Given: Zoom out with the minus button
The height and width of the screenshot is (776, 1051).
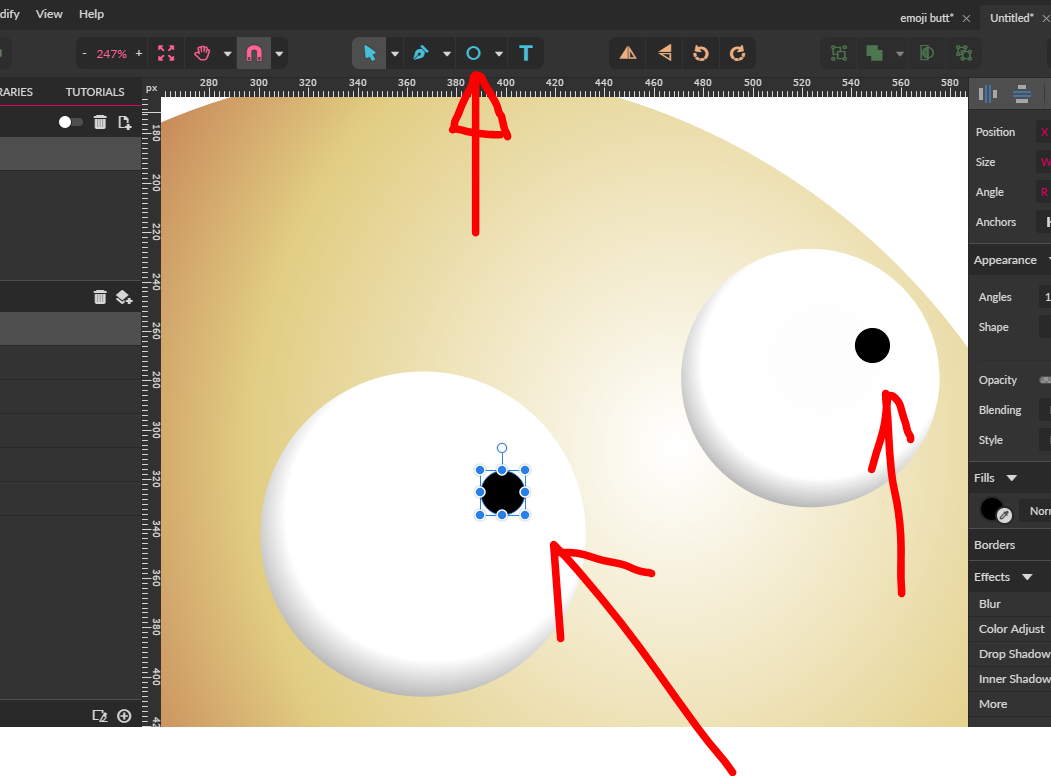Looking at the screenshot, I should [84, 54].
